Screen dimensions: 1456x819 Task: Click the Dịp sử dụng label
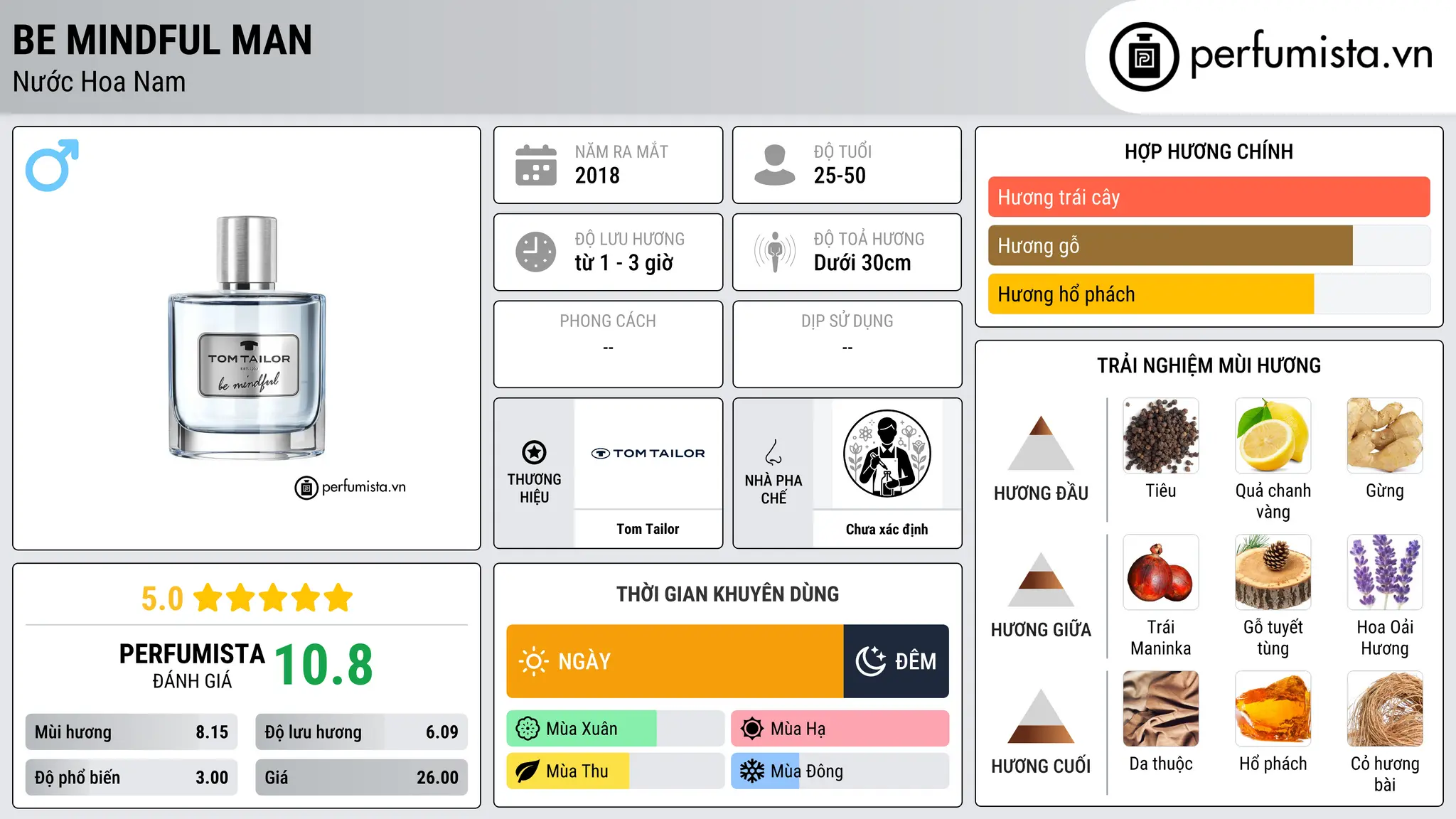click(847, 321)
